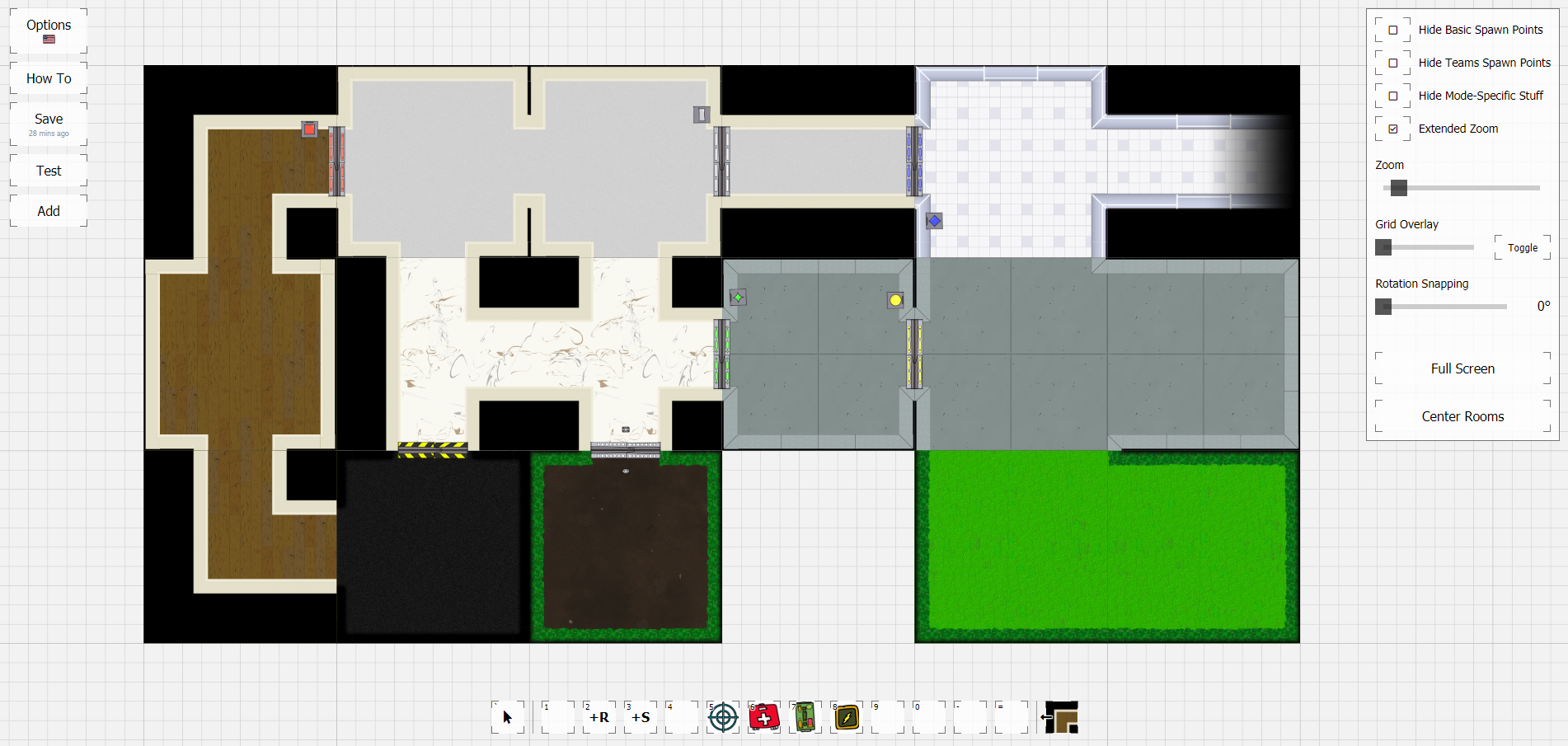Select the green team door

[721, 354]
